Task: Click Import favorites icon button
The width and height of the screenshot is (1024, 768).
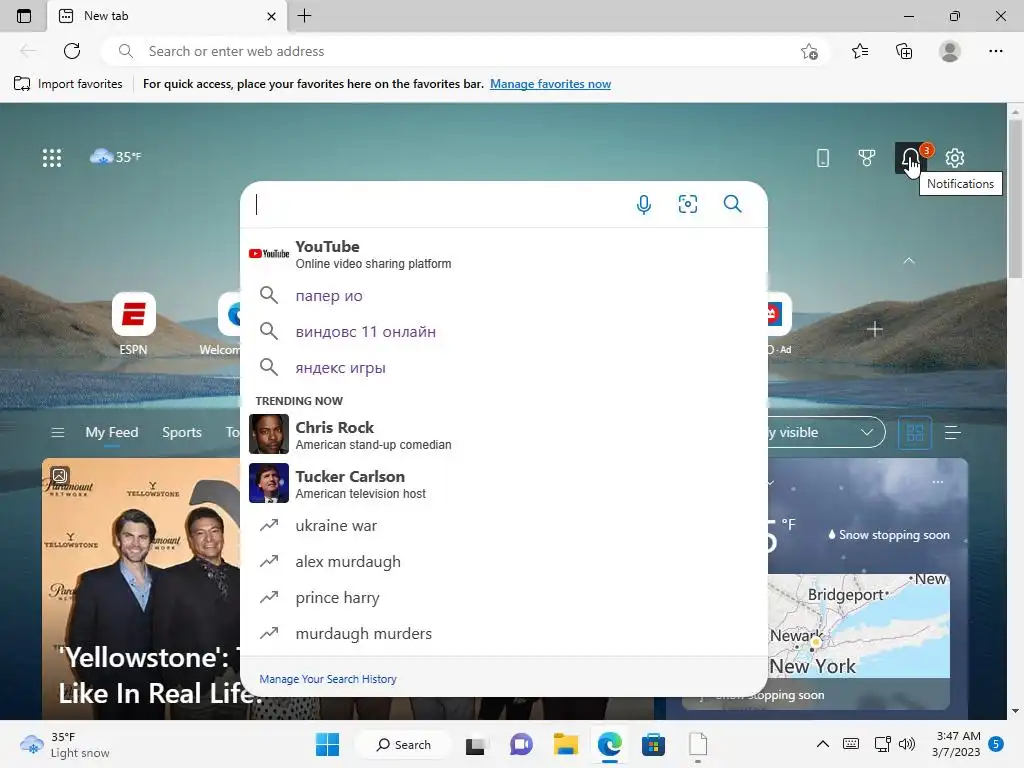Action: tap(68, 84)
